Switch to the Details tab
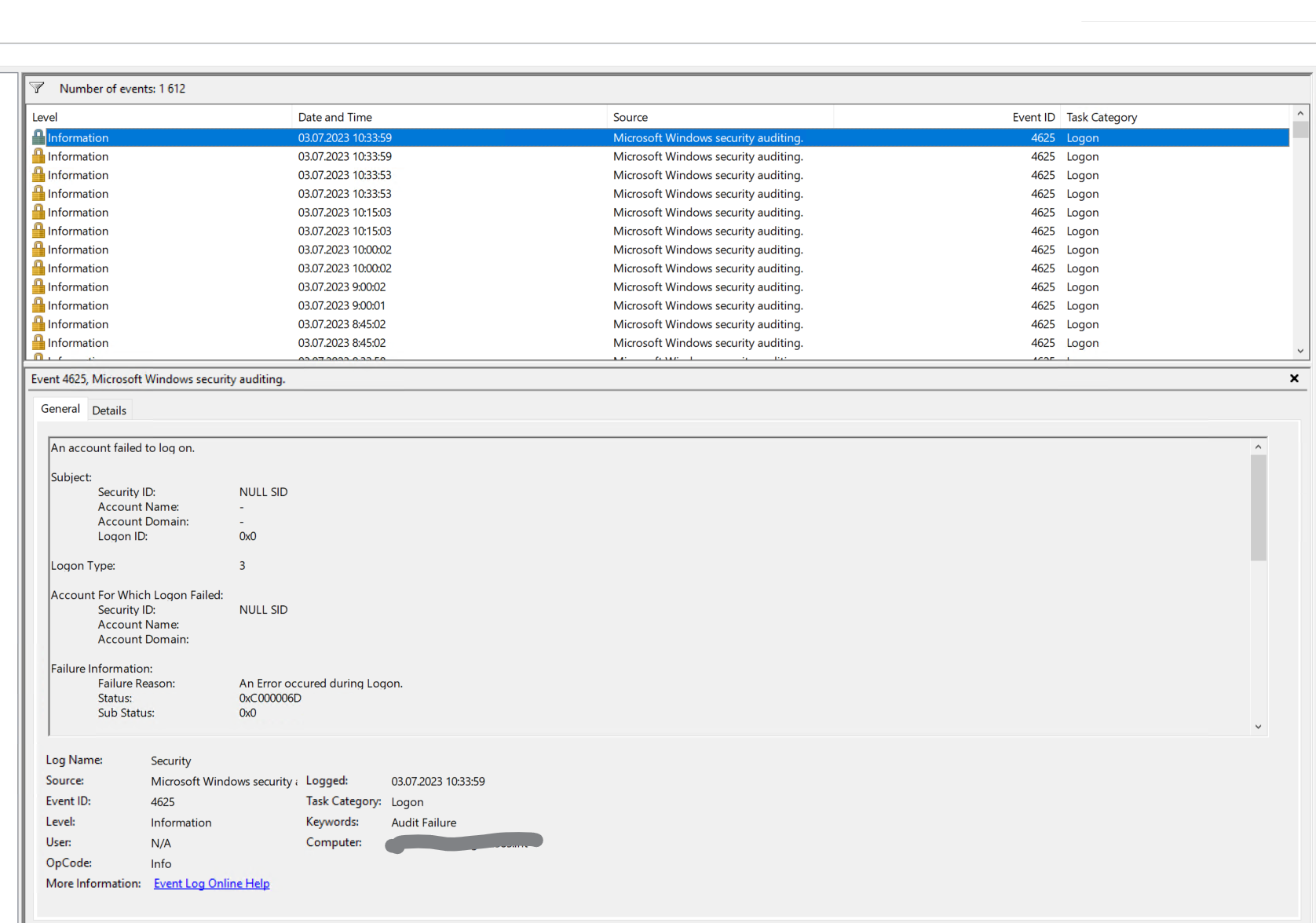The image size is (1316, 923). click(x=109, y=409)
